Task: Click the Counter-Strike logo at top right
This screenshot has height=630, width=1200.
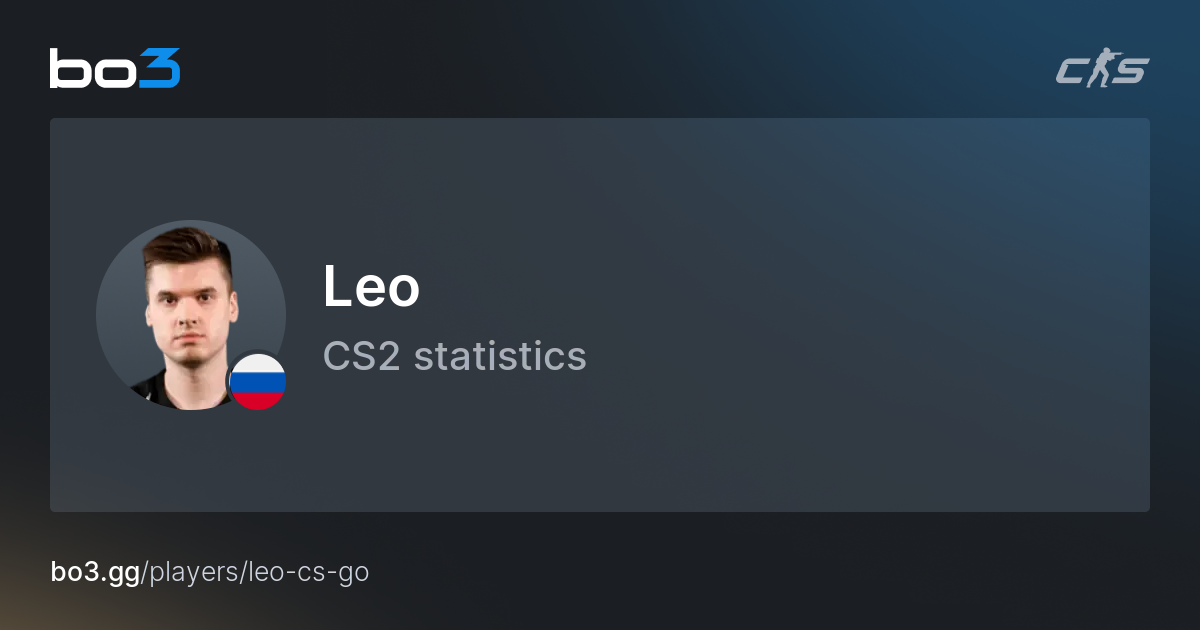Action: 1102,71
